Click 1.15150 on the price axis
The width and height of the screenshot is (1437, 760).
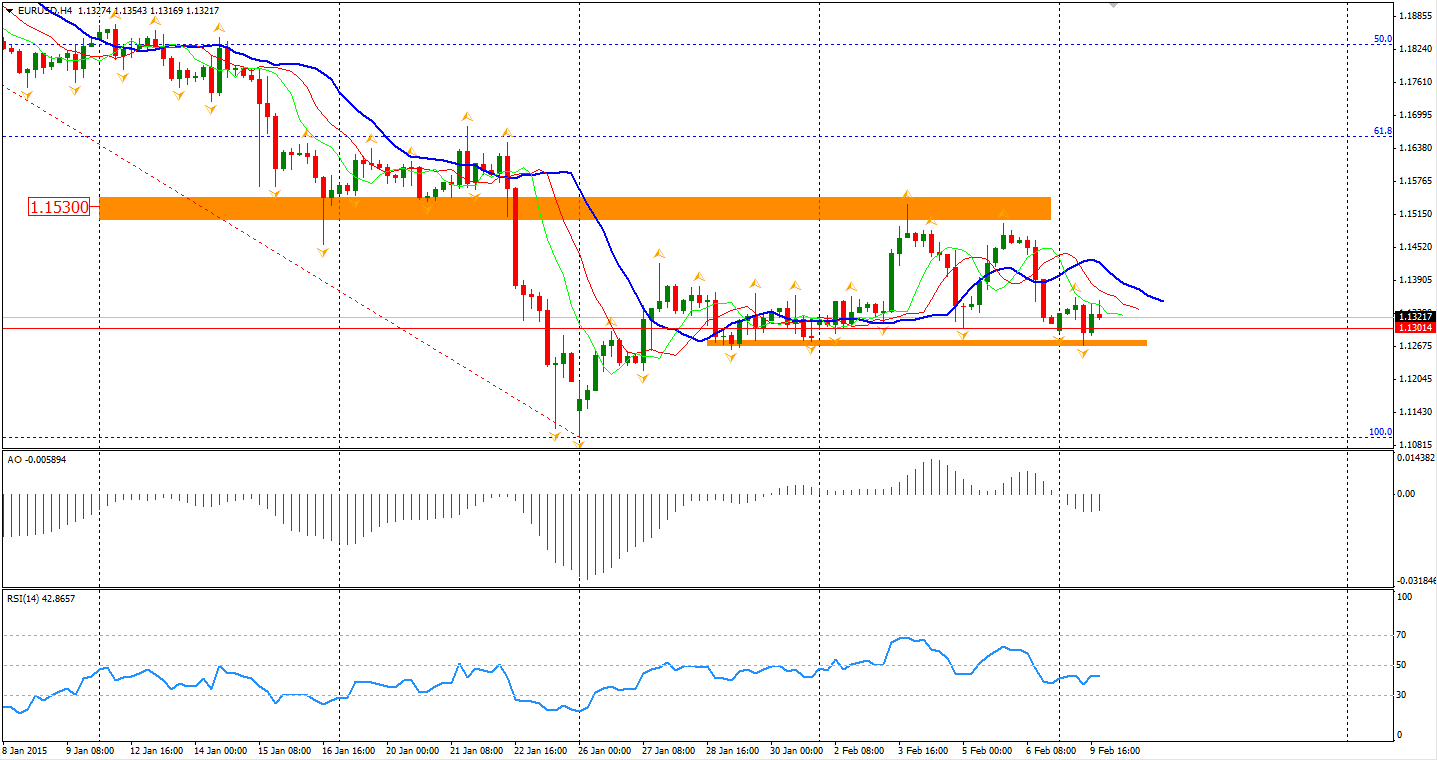(1415, 214)
